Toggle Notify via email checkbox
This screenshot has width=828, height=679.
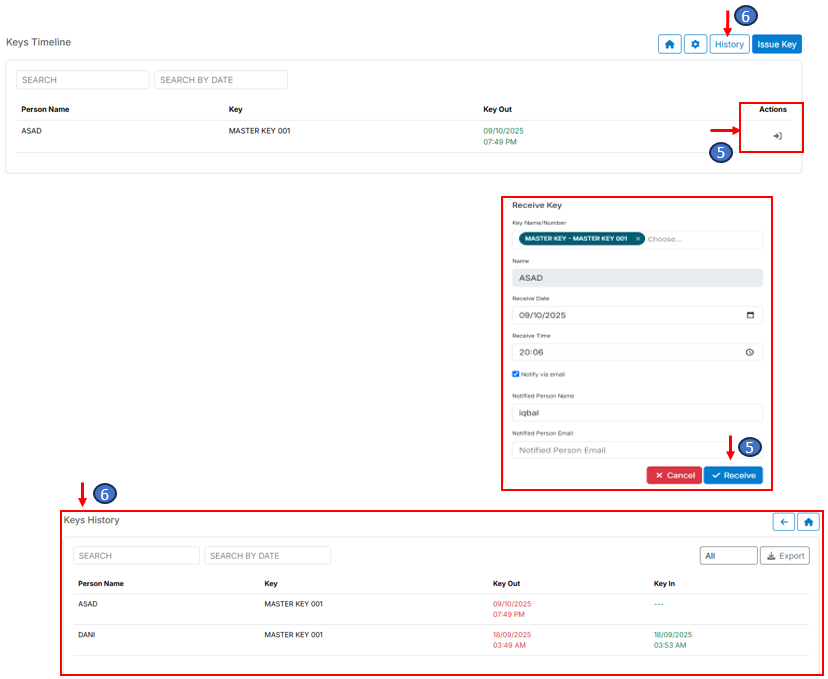(x=516, y=374)
